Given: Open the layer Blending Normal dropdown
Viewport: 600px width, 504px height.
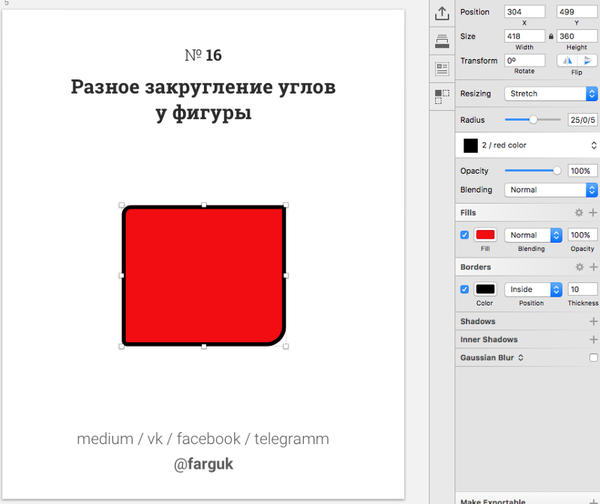Looking at the screenshot, I should pos(551,189).
